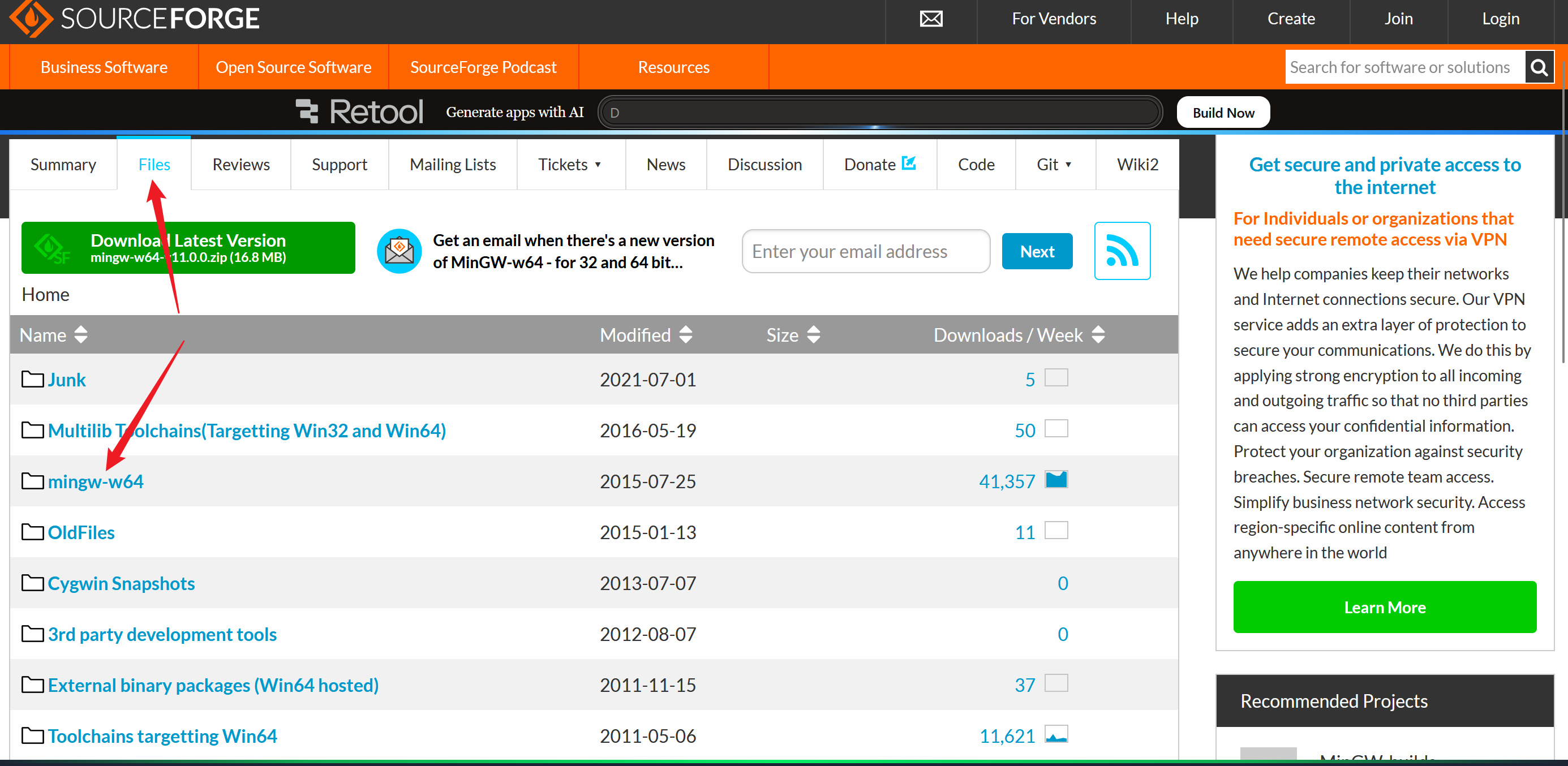Open the For Vendors link
The width and height of the screenshot is (1568, 766).
click(x=1054, y=19)
